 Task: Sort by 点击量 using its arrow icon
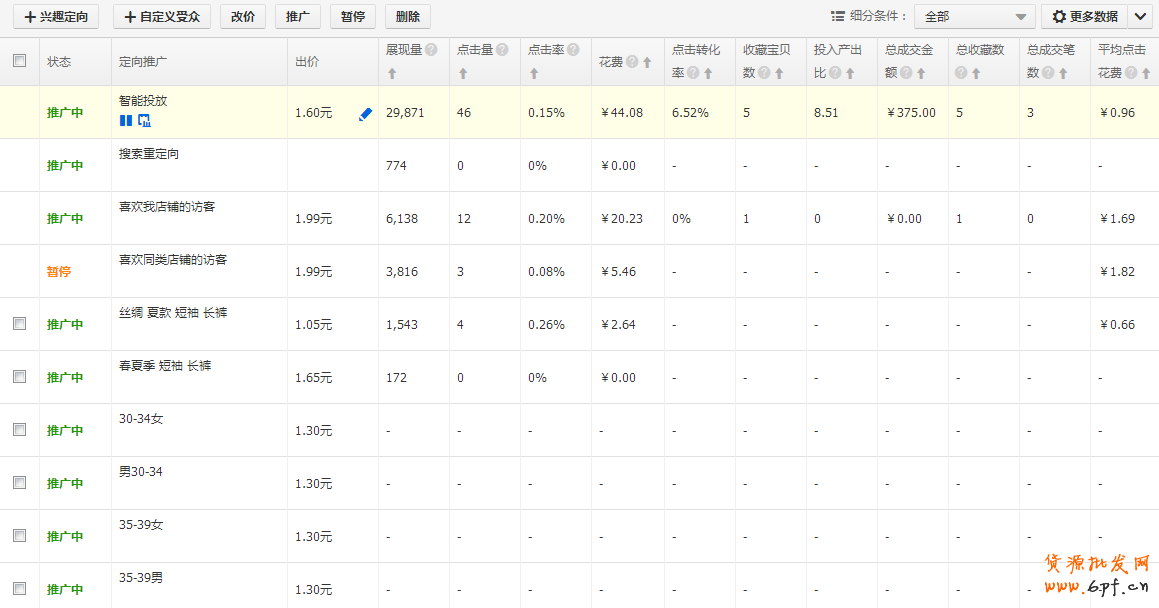click(463, 73)
